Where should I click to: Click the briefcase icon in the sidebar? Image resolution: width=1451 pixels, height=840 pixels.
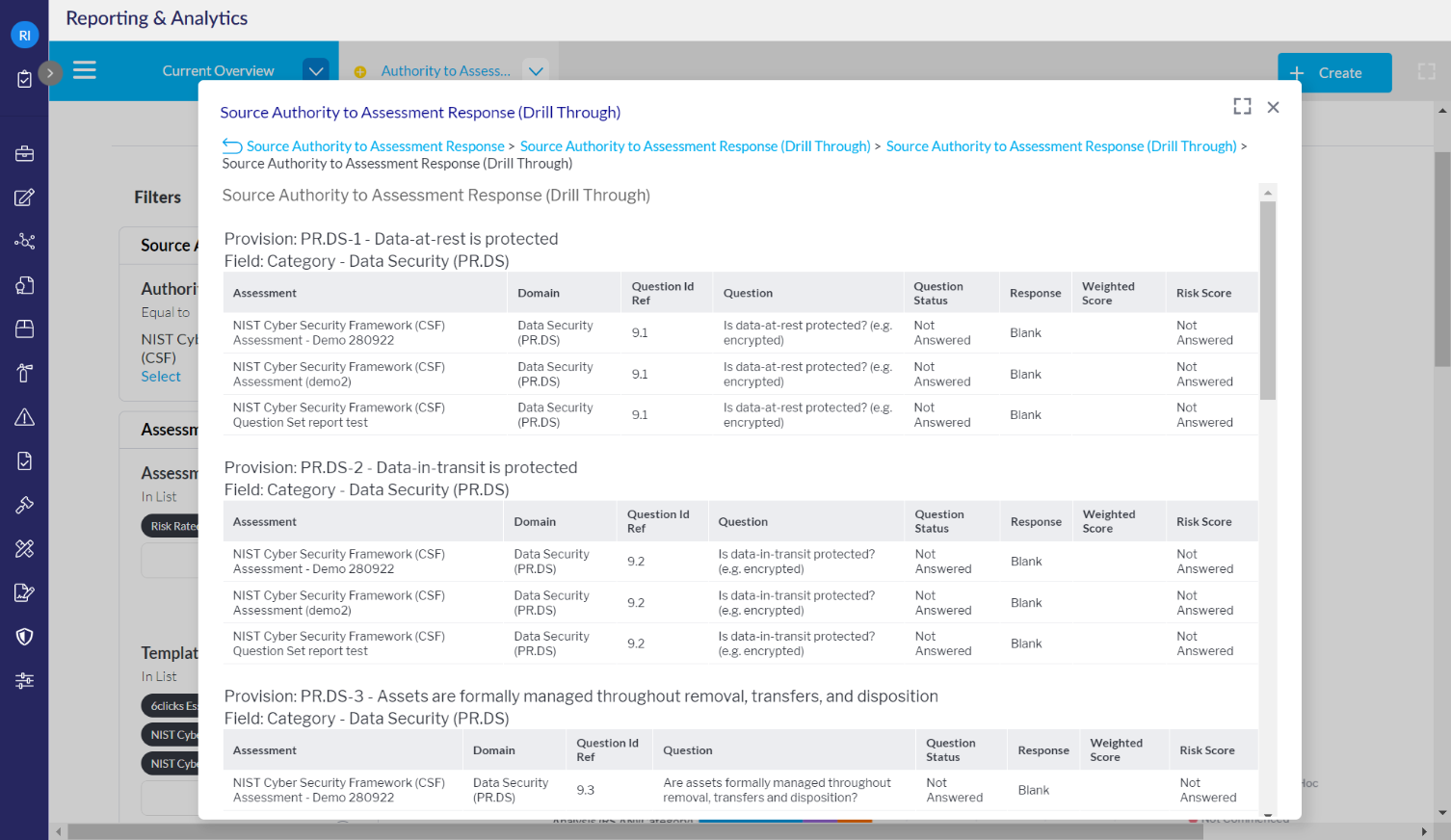24,153
